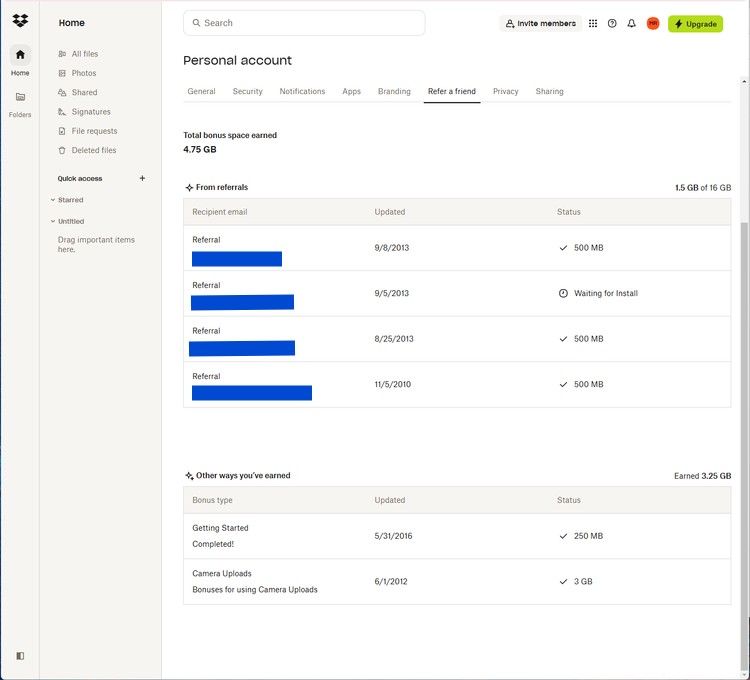750x680 pixels.
Task: Open the account avatar menu
Action: (653, 23)
